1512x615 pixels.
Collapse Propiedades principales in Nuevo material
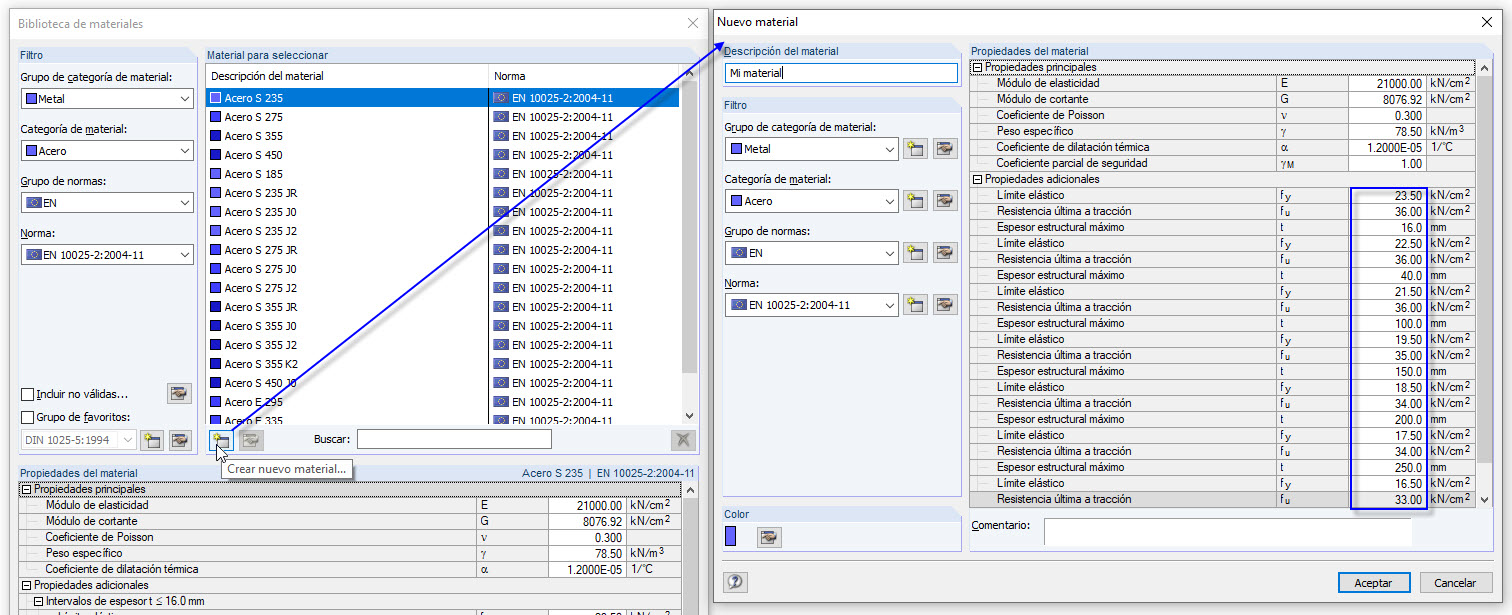pos(977,67)
